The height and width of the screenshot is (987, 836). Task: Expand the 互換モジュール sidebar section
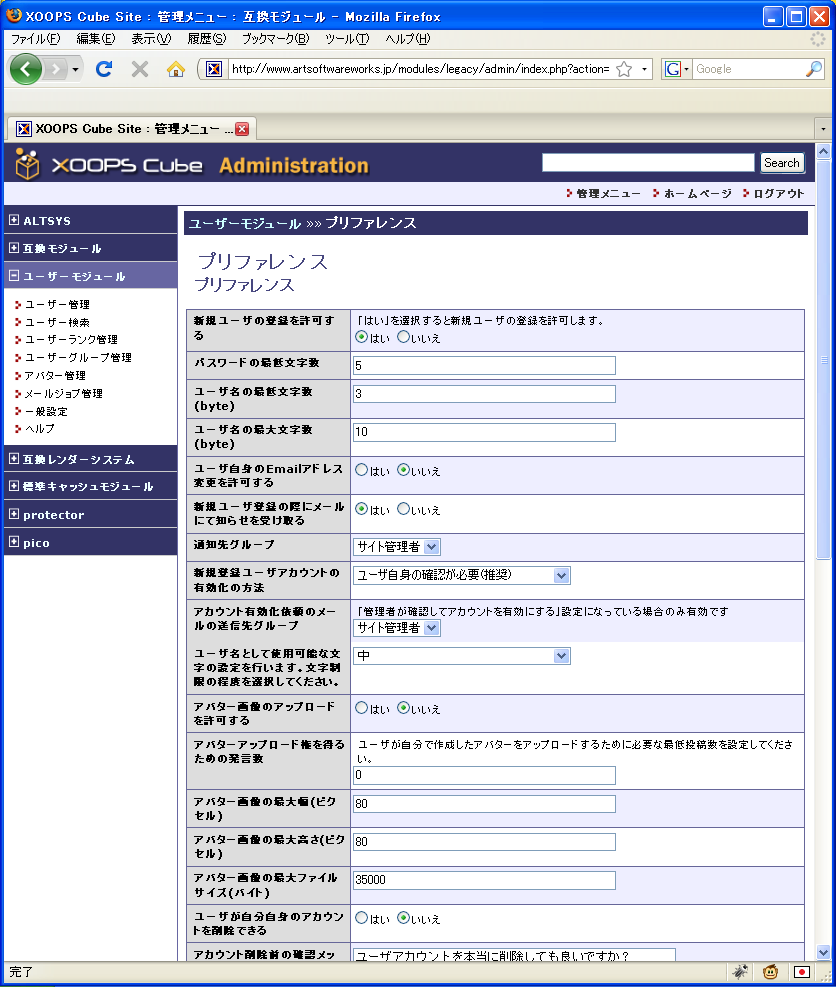point(14,247)
